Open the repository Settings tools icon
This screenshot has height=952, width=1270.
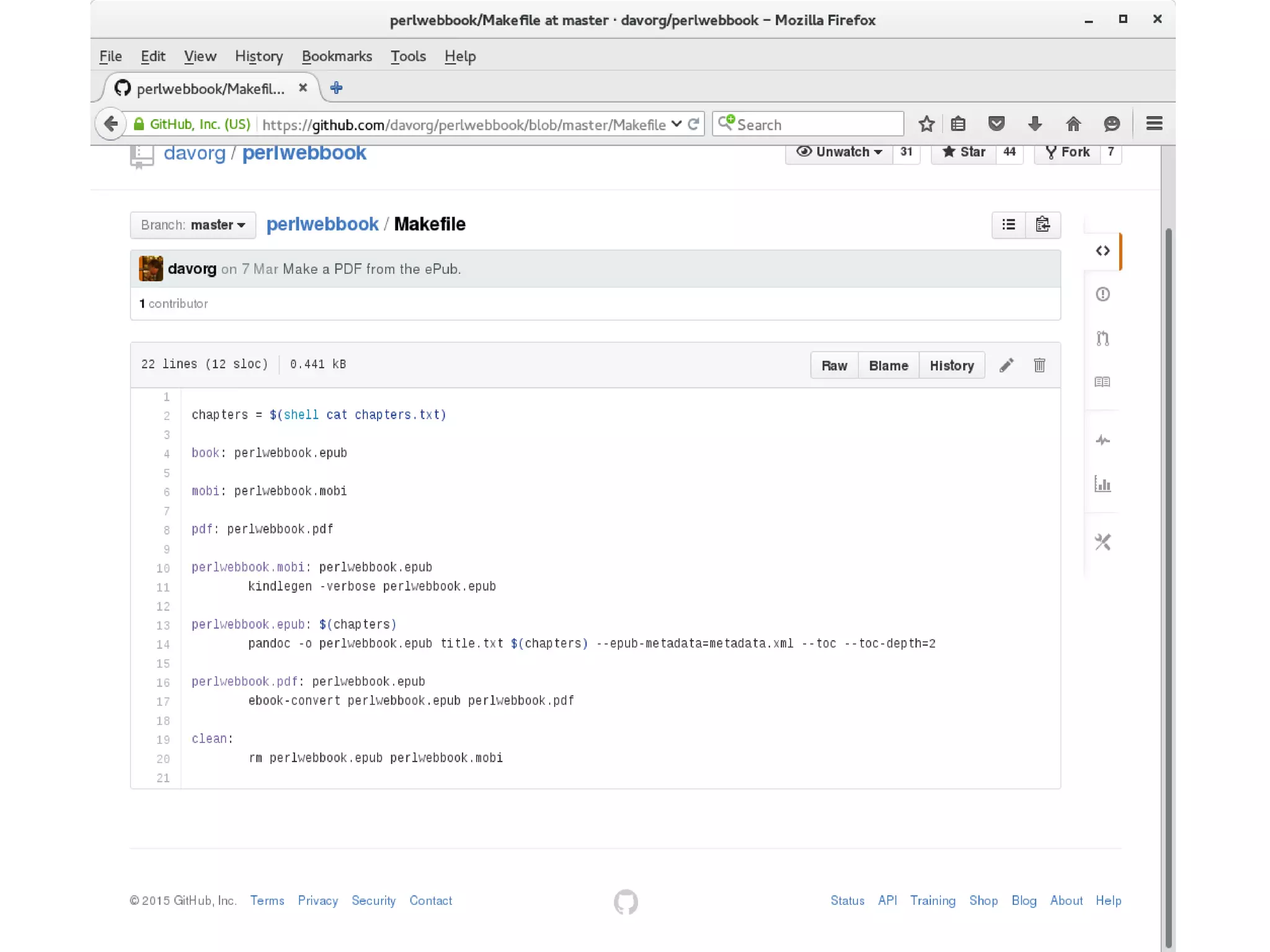(x=1102, y=542)
